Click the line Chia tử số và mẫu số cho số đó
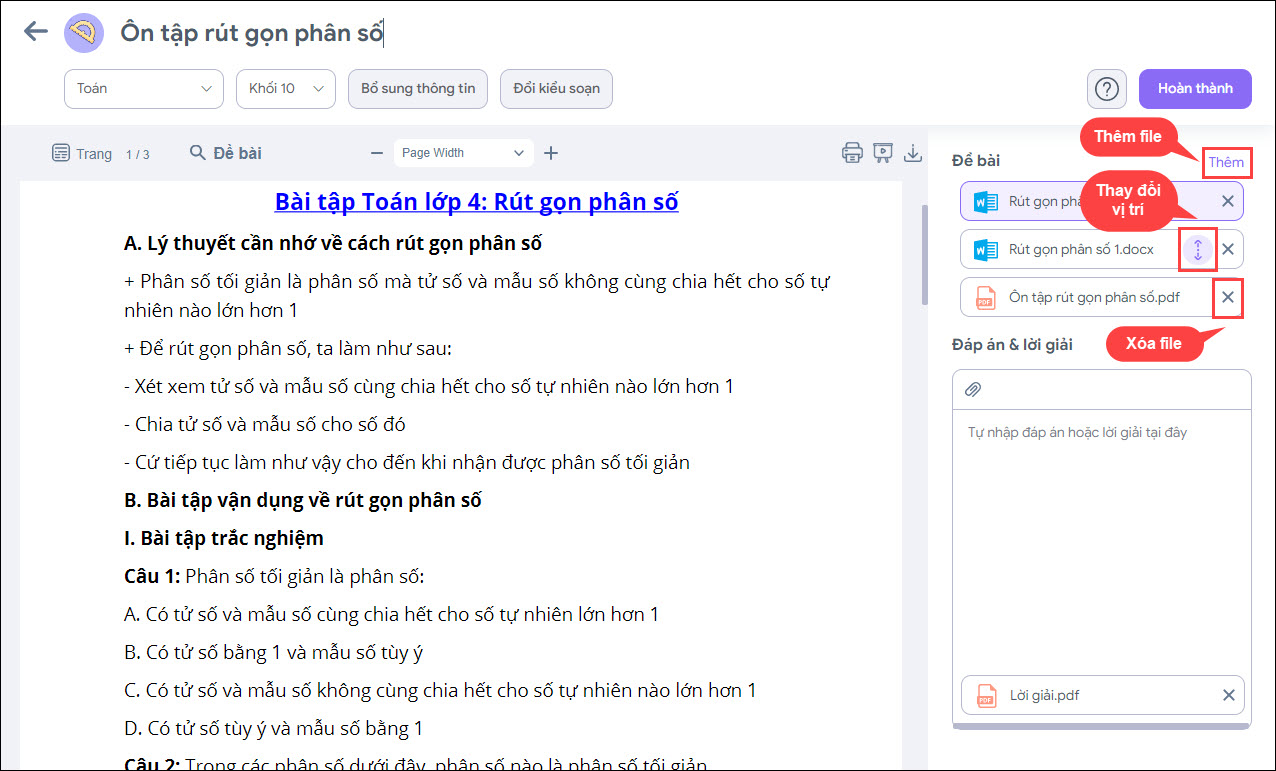1276x771 pixels. [x=265, y=424]
